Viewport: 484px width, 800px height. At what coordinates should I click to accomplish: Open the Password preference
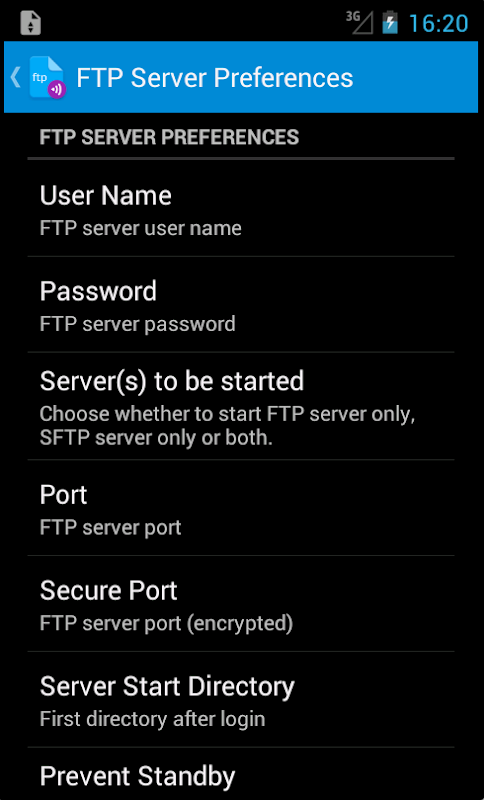[241, 305]
